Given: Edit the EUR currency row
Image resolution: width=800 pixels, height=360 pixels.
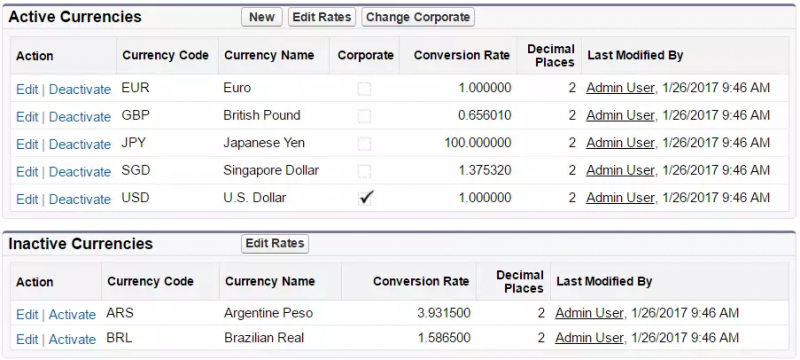Looking at the screenshot, I should point(27,89).
